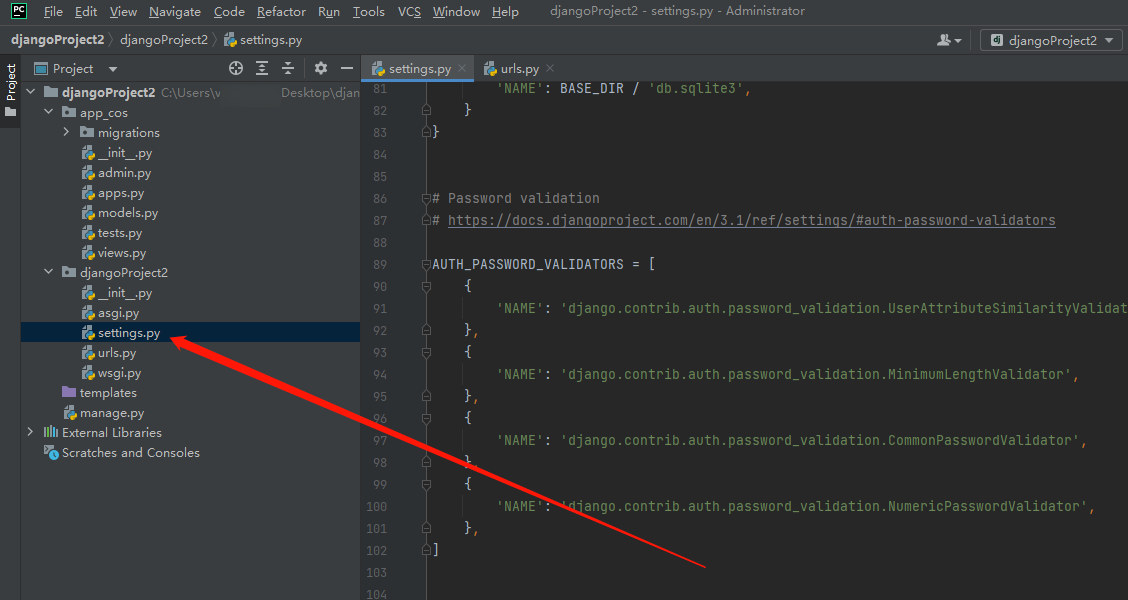
Task: Open the djangoProject2 run configuration dropdown
Action: pyautogui.click(x=1052, y=40)
